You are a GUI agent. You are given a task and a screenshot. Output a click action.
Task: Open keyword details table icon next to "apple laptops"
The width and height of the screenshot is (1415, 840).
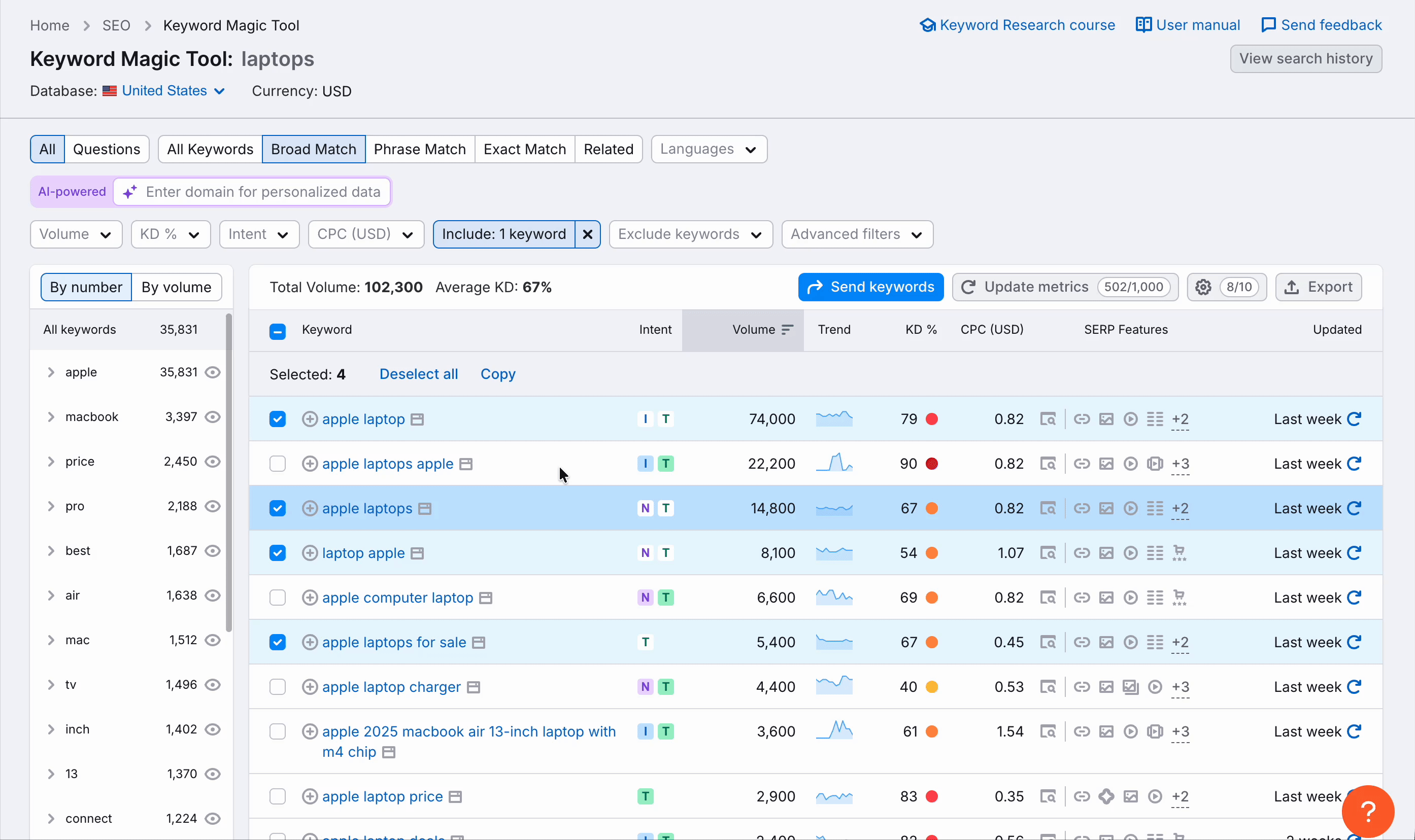(x=425, y=508)
